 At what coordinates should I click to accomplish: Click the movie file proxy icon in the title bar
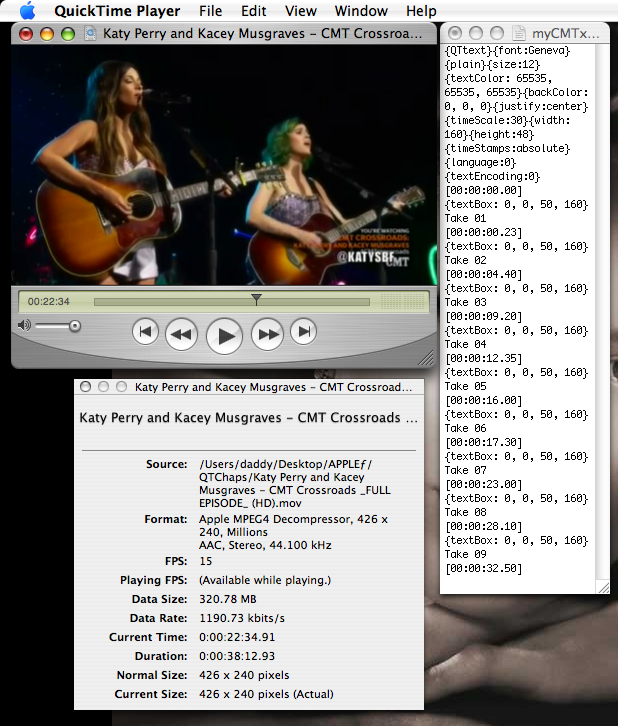[x=90, y=34]
